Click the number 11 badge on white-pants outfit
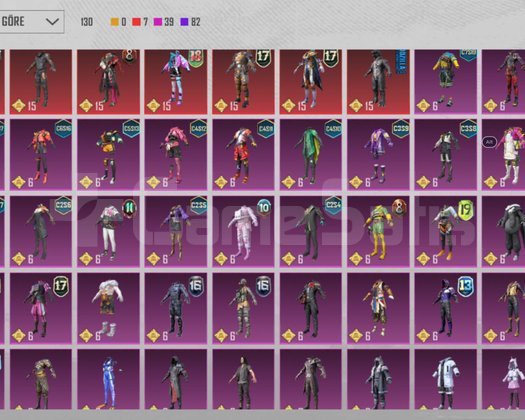The width and height of the screenshot is (525, 420). [130, 208]
